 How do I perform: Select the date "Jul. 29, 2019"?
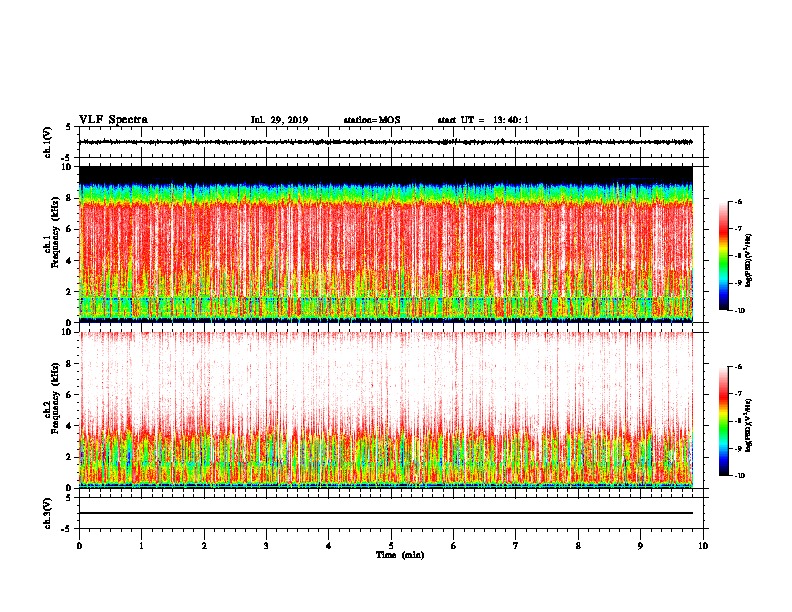[279, 120]
